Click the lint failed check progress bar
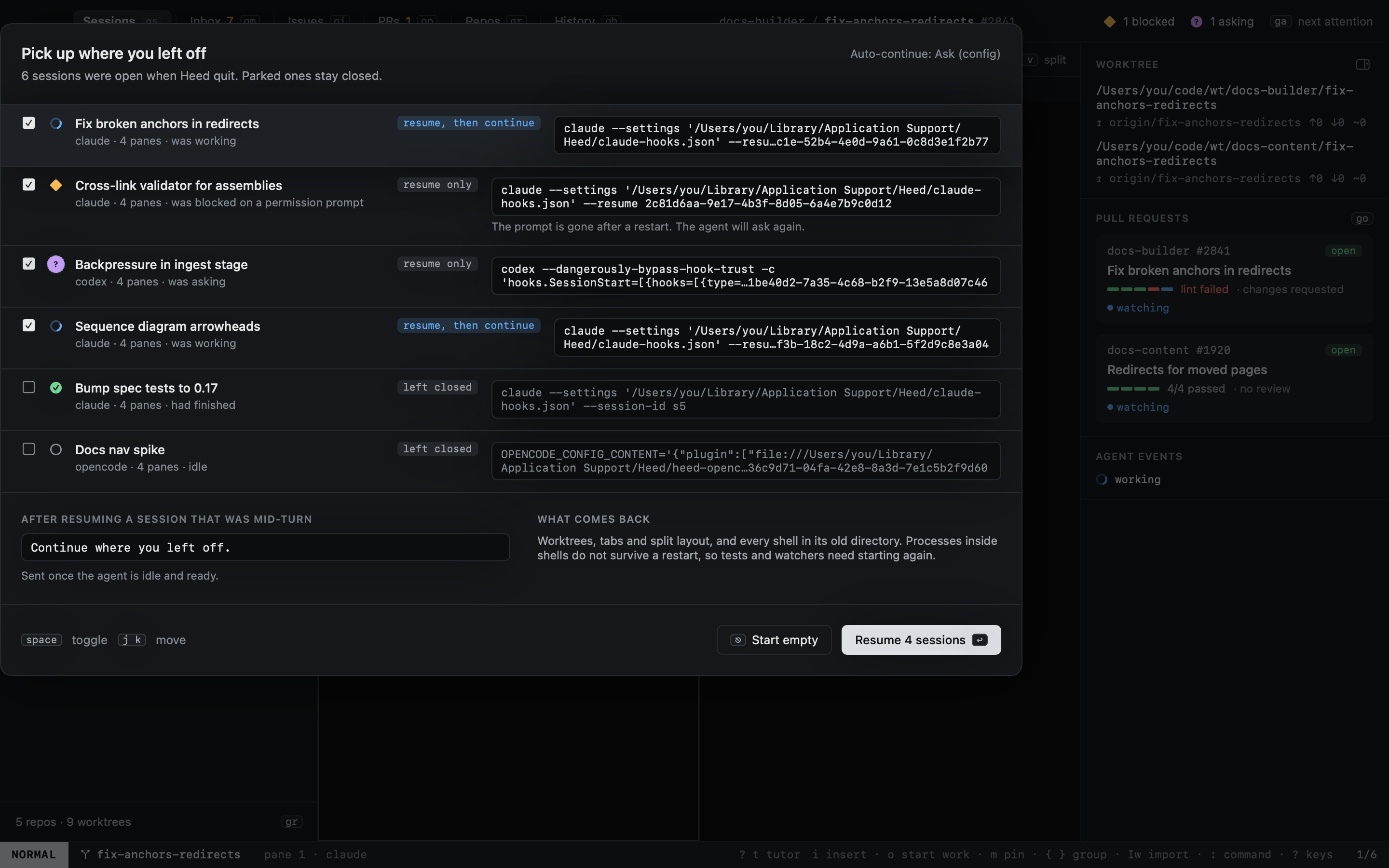Screen dimensions: 1389x868 [x=1139, y=289]
